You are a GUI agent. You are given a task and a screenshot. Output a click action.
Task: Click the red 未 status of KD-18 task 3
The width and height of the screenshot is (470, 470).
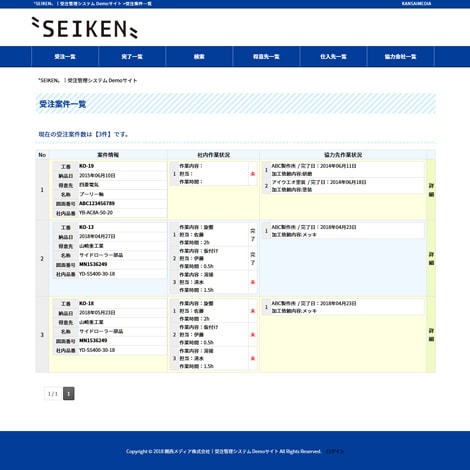tap(253, 358)
